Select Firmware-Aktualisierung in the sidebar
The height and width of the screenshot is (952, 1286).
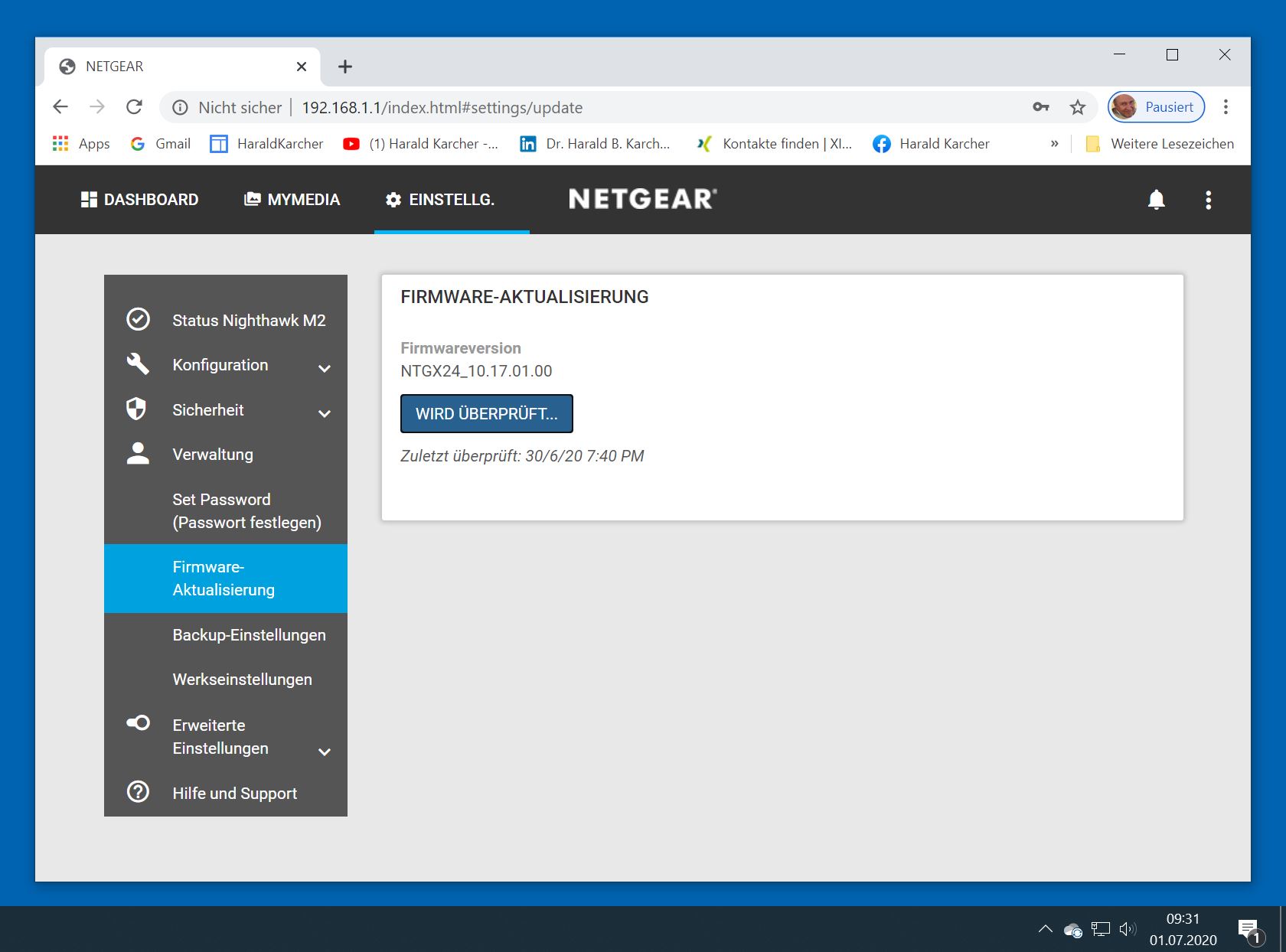click(x=226, y=579)
